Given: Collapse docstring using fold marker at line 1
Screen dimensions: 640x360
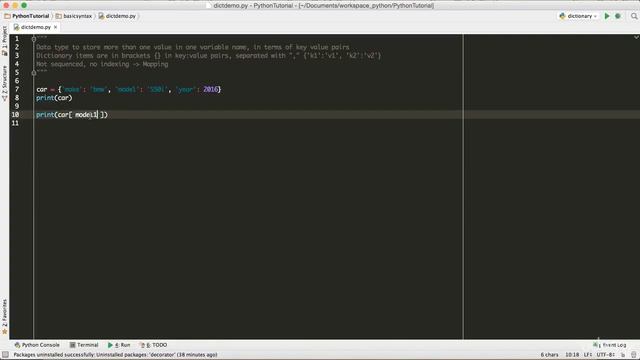Looking at the screenshot, I should [x=34, y=39].
